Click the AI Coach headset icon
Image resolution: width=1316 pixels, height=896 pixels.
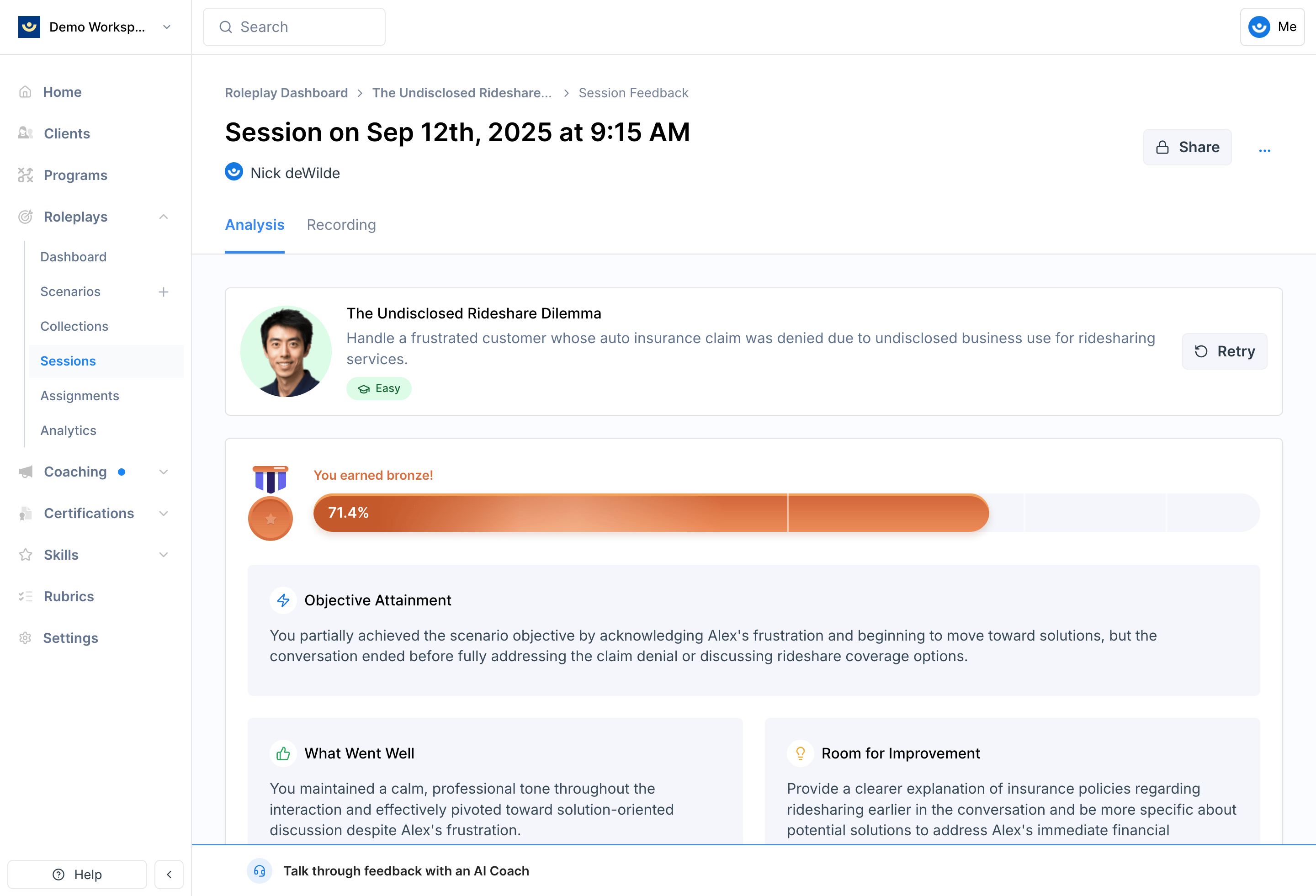(x=260, y=870)
